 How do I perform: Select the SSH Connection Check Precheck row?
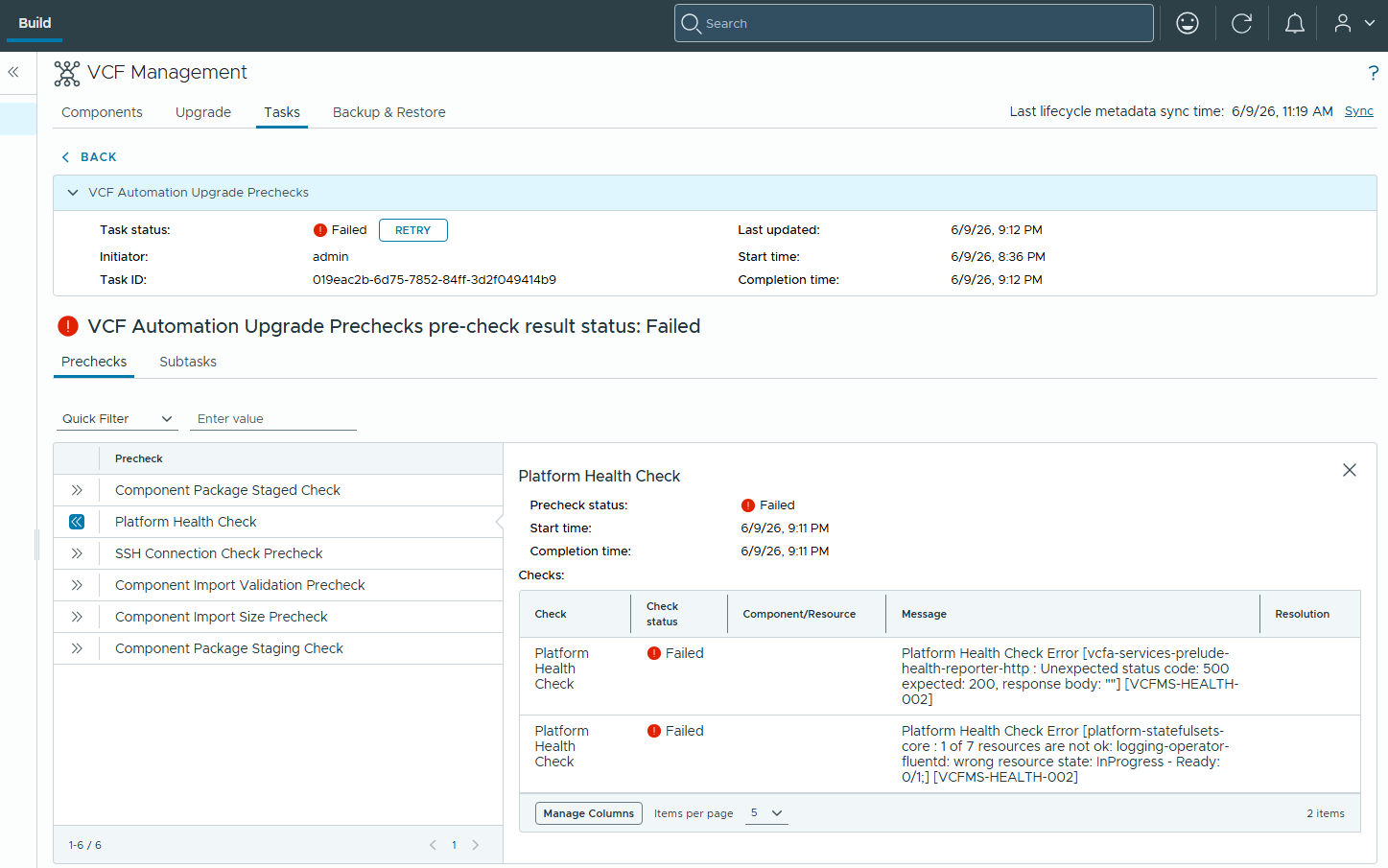(278, 553)
